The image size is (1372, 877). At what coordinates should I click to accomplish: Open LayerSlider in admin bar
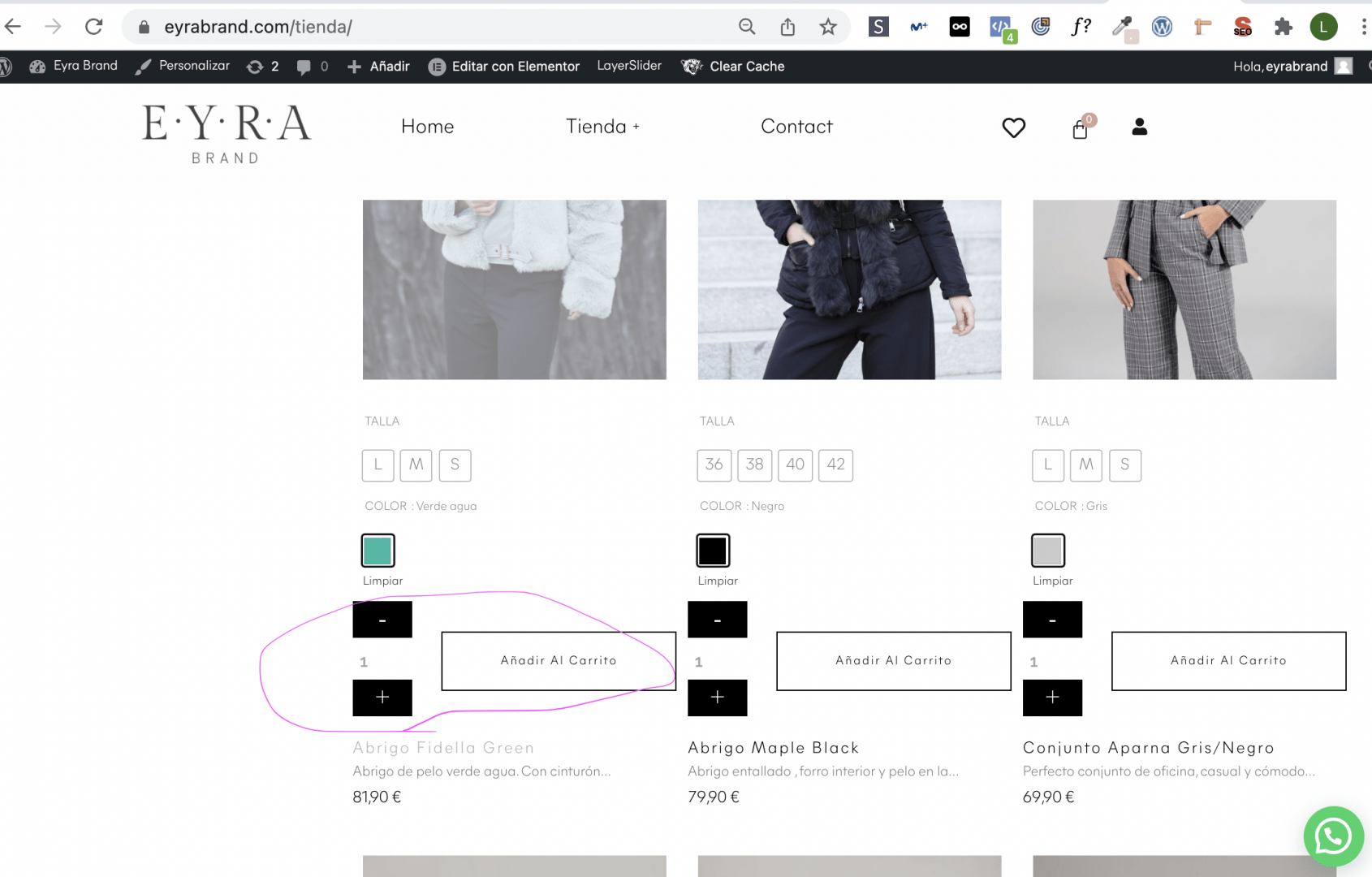point(629,66)
